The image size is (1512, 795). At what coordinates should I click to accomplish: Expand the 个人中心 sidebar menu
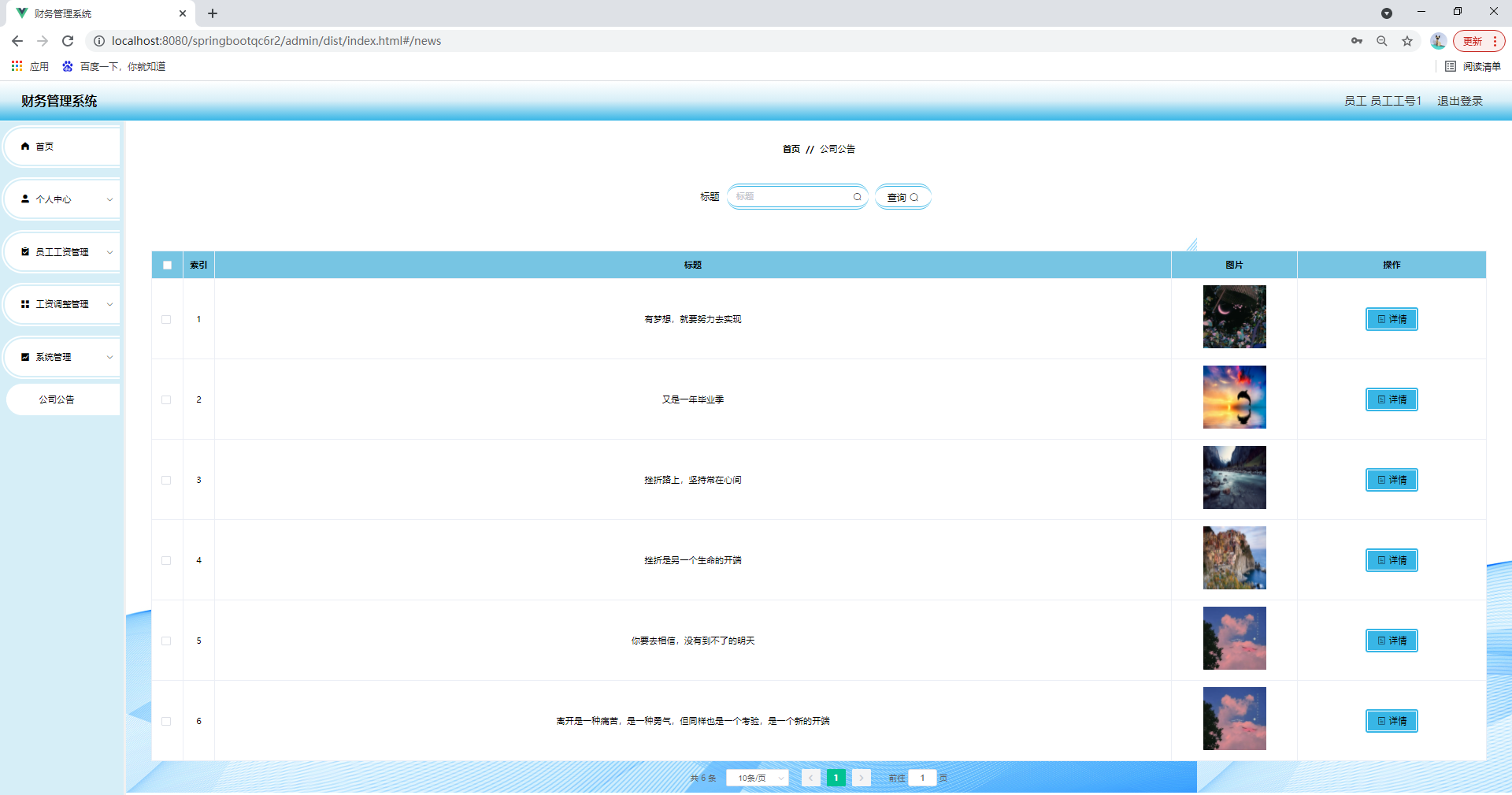(63, 199)
